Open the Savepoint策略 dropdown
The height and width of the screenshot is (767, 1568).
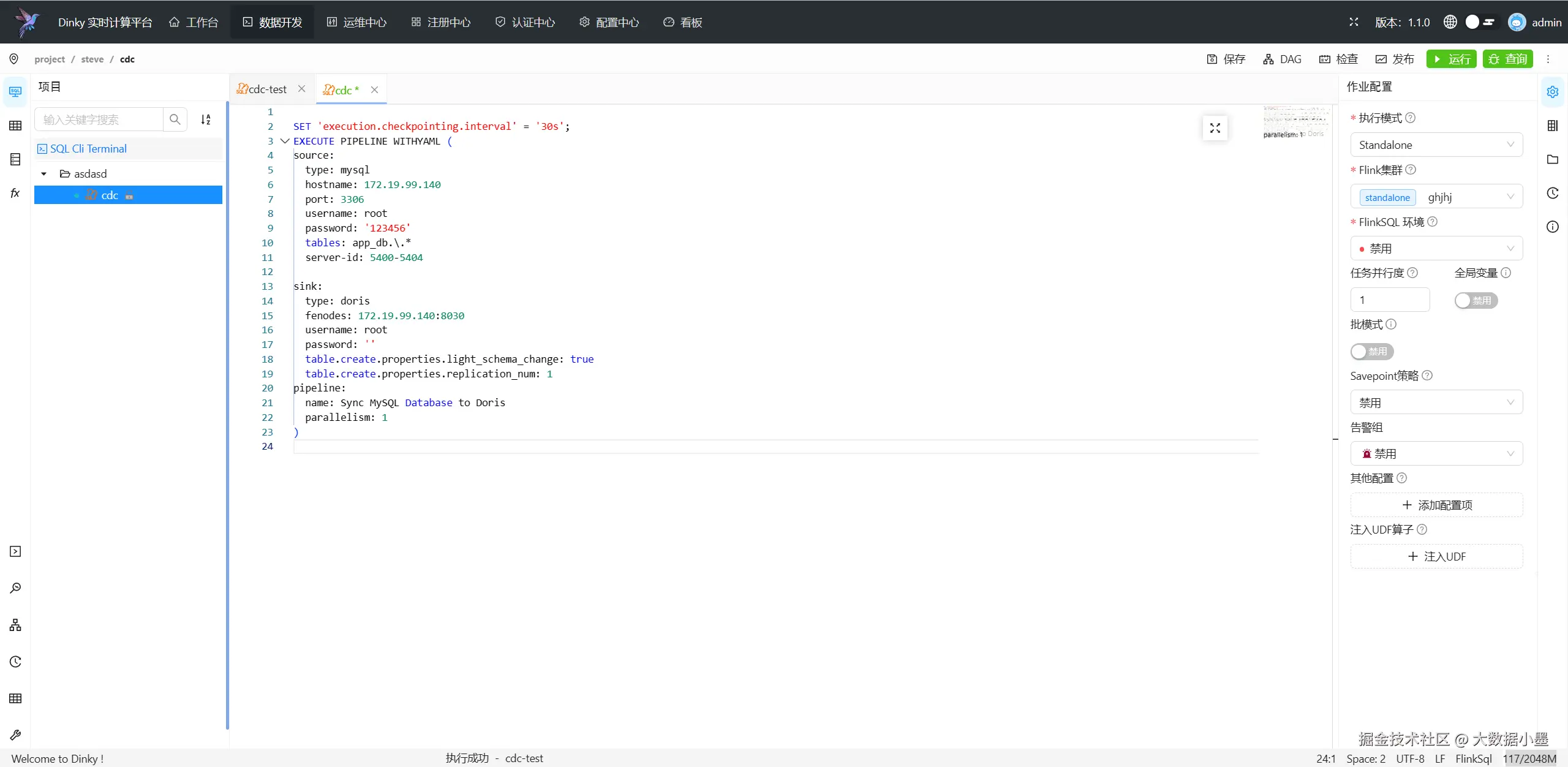point(1436,403)
